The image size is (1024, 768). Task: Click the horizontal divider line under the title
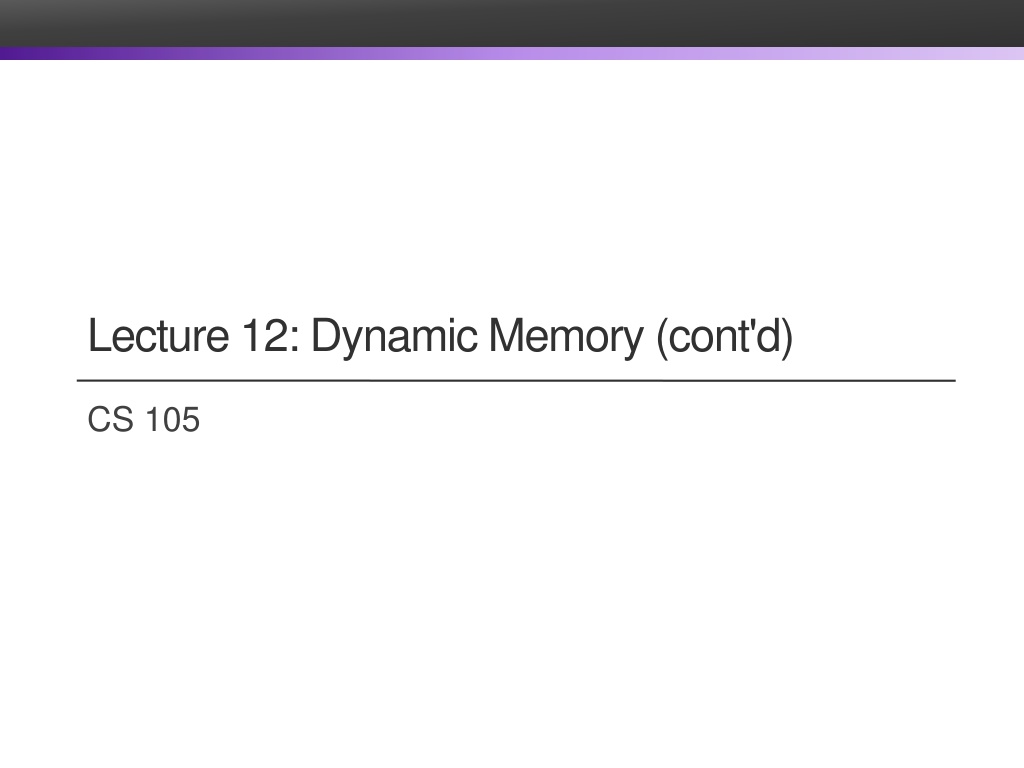click(x=516, y=380)
